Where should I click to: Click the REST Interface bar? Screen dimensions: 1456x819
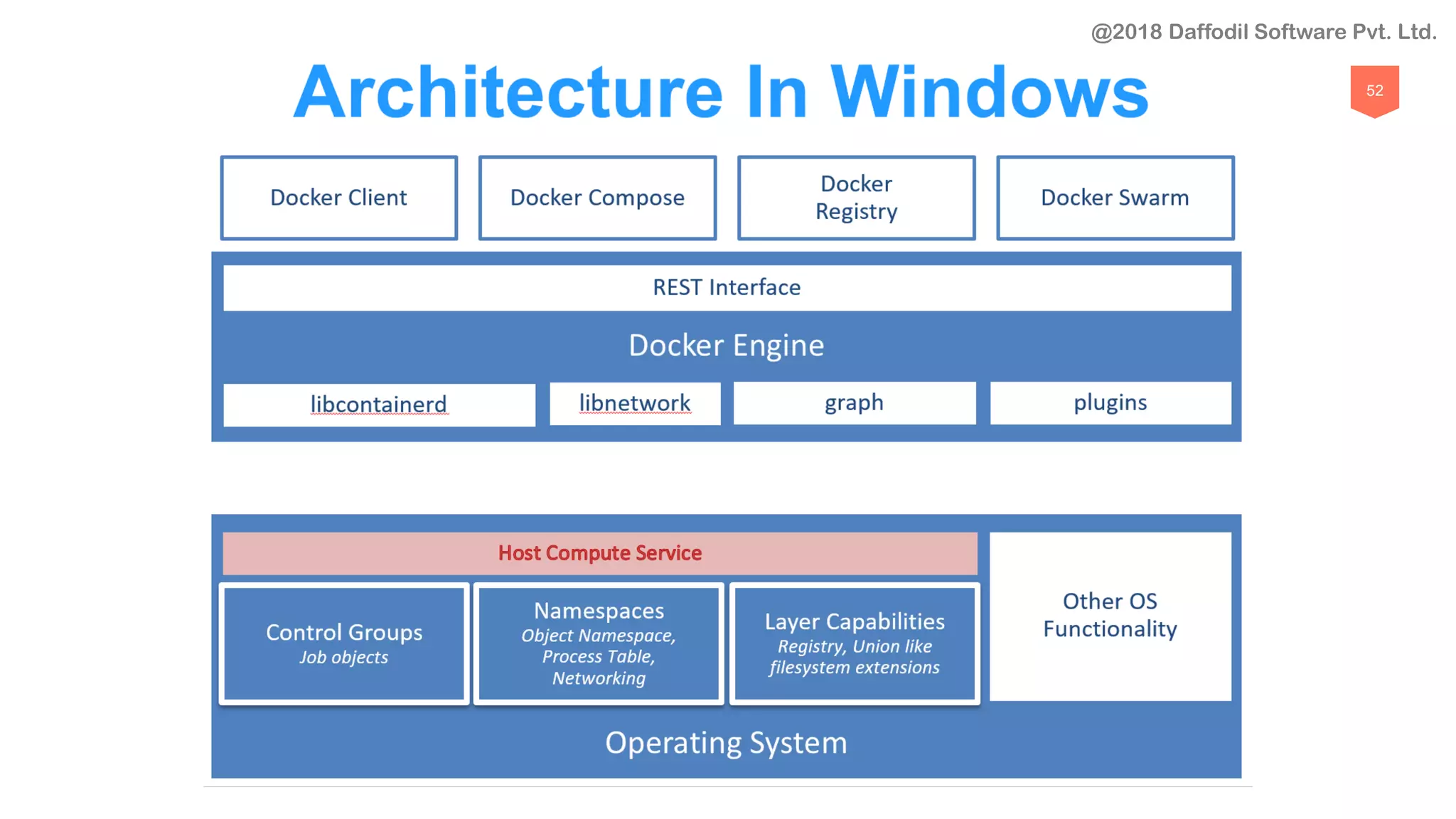727,288
